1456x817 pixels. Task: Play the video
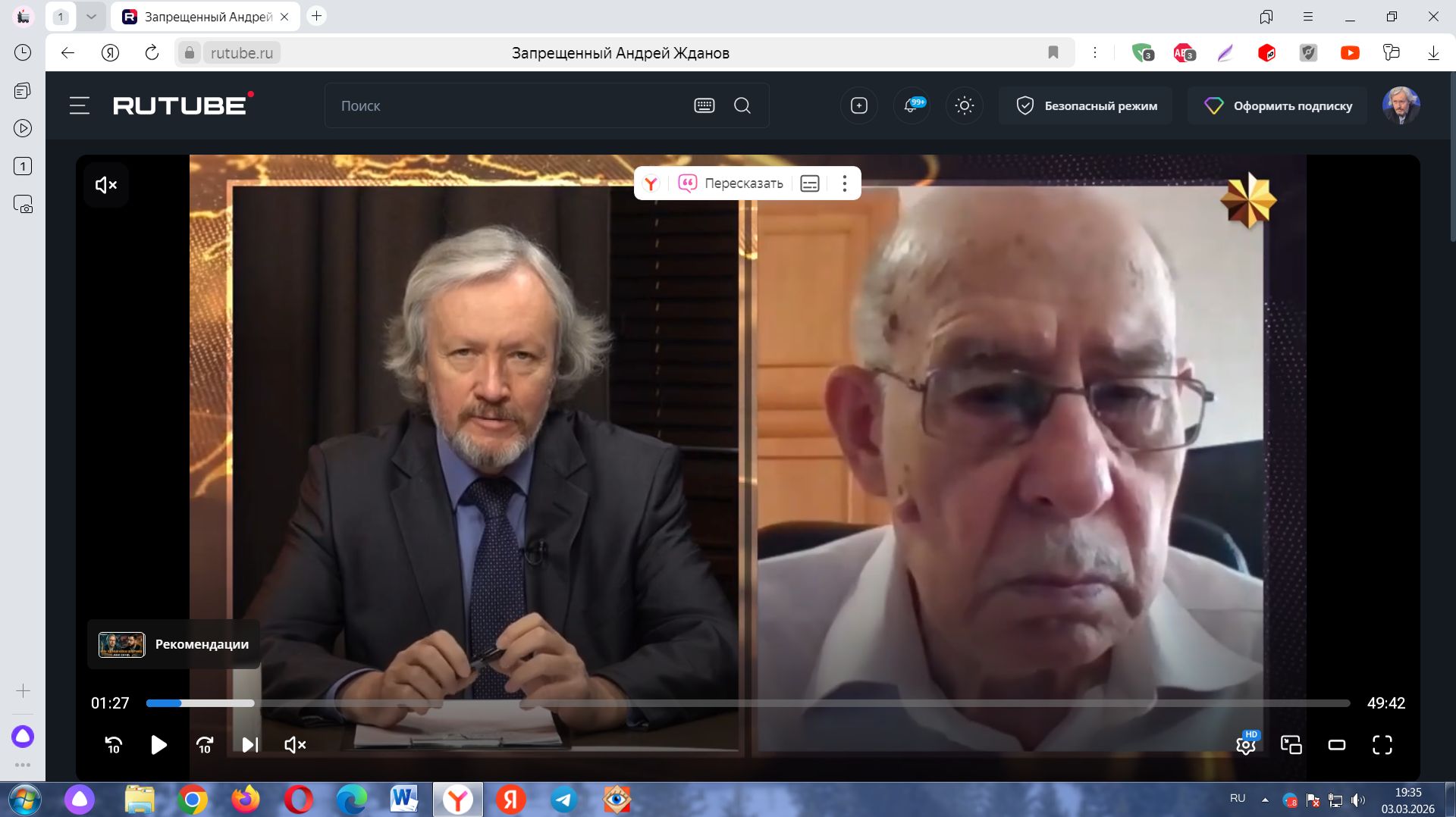(158, 745)
